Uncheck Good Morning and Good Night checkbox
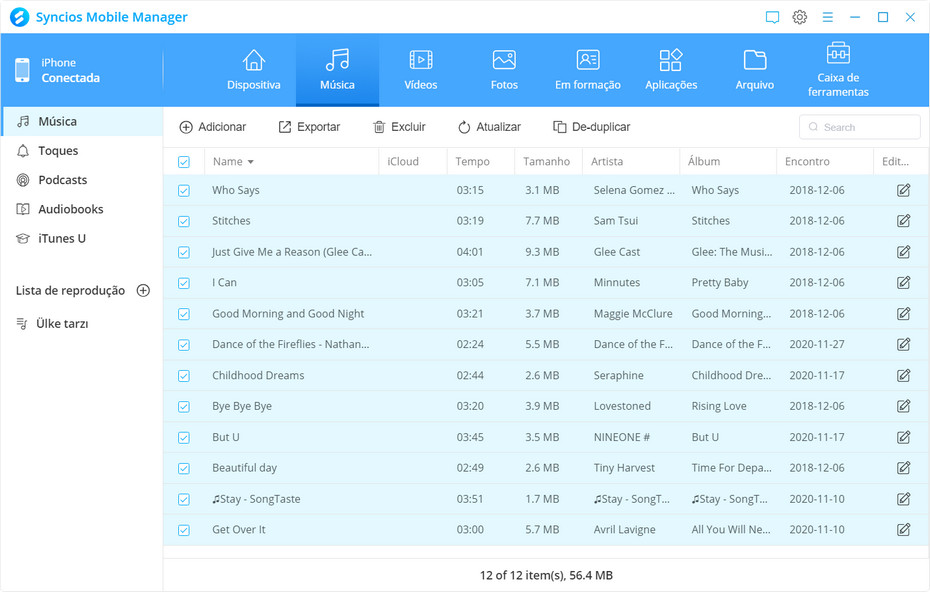The image size is (930, 592). 184,314
